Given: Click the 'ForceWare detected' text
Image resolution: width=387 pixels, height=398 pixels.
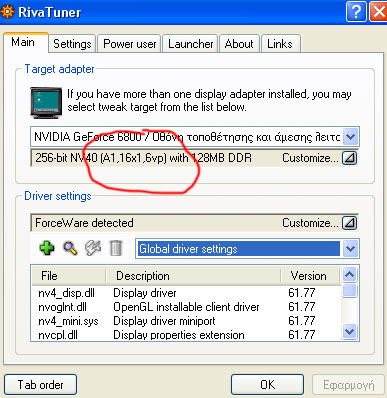Looking at the screenshot, I should point(84,223).
